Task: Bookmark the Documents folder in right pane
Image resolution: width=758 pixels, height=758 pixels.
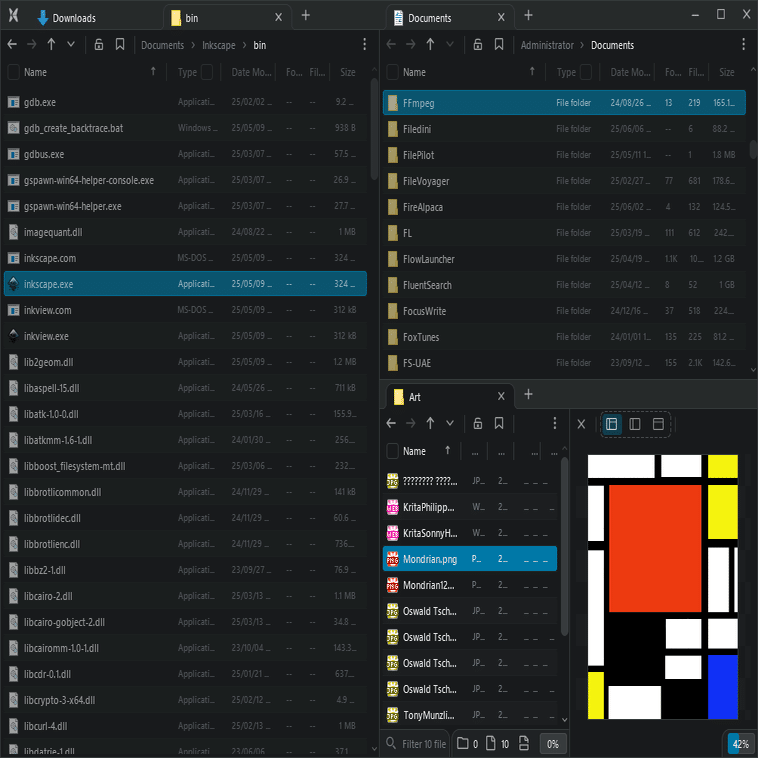Action: click(x=499, y=44)
